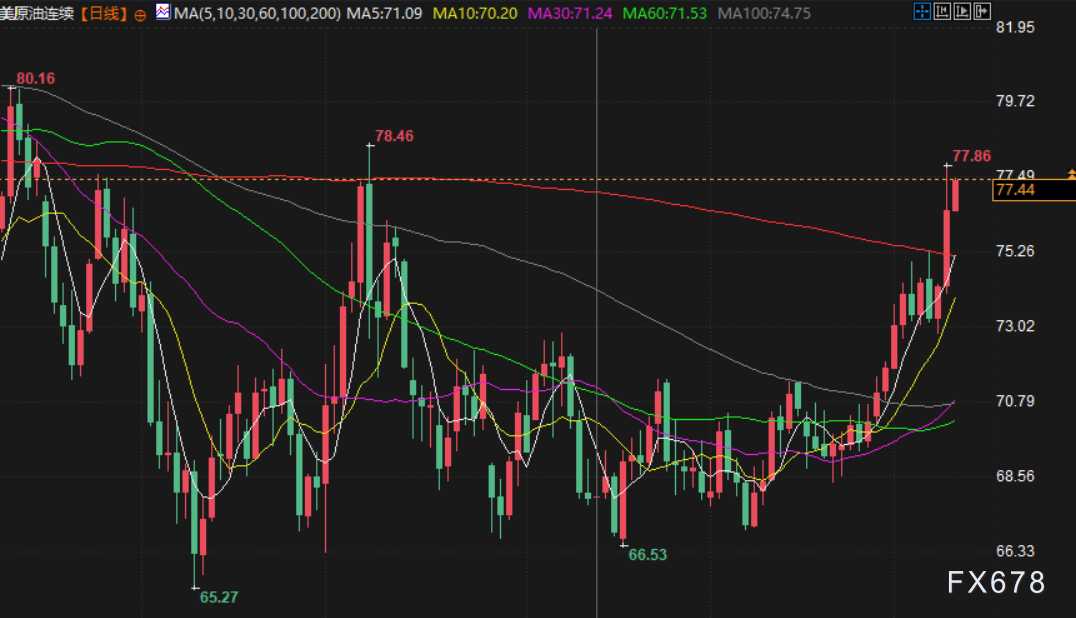Image resolution: width=1076 pixels, height=618 pixels.
Task: Select the MA5:71.09 white legend label
Action: pos(384,13)
